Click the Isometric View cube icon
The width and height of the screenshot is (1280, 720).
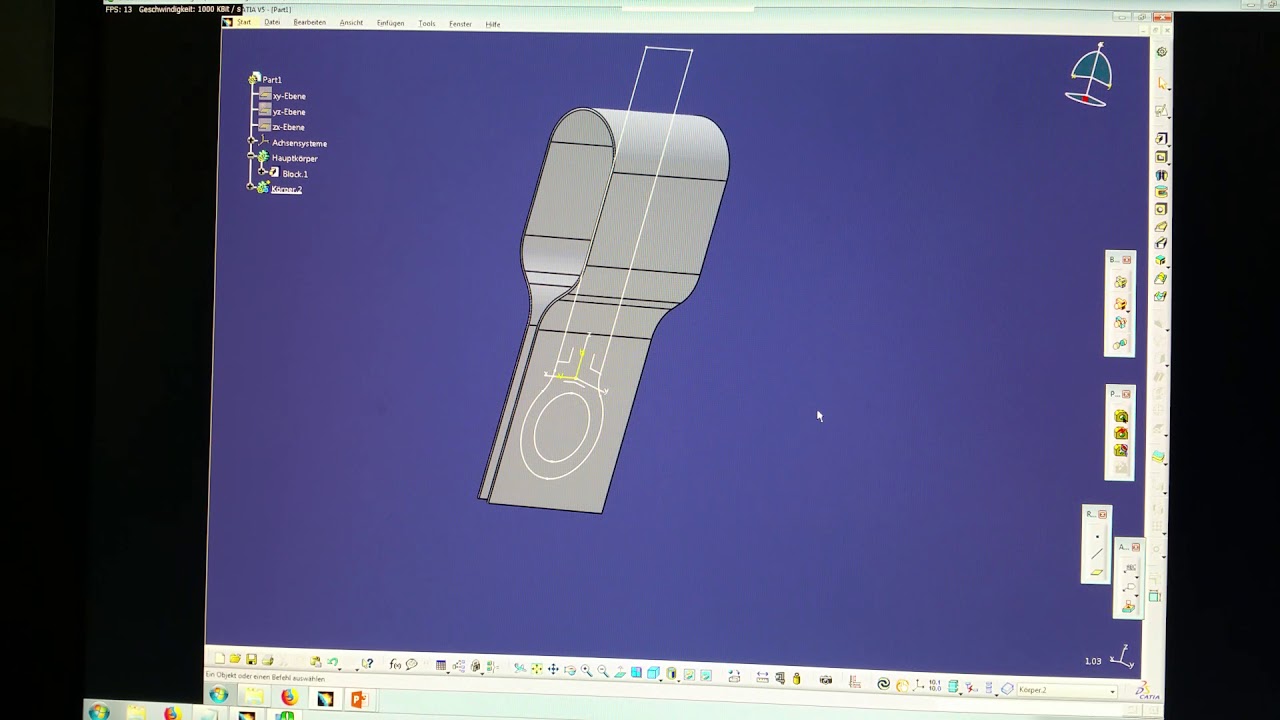click(x=653, y=672)
